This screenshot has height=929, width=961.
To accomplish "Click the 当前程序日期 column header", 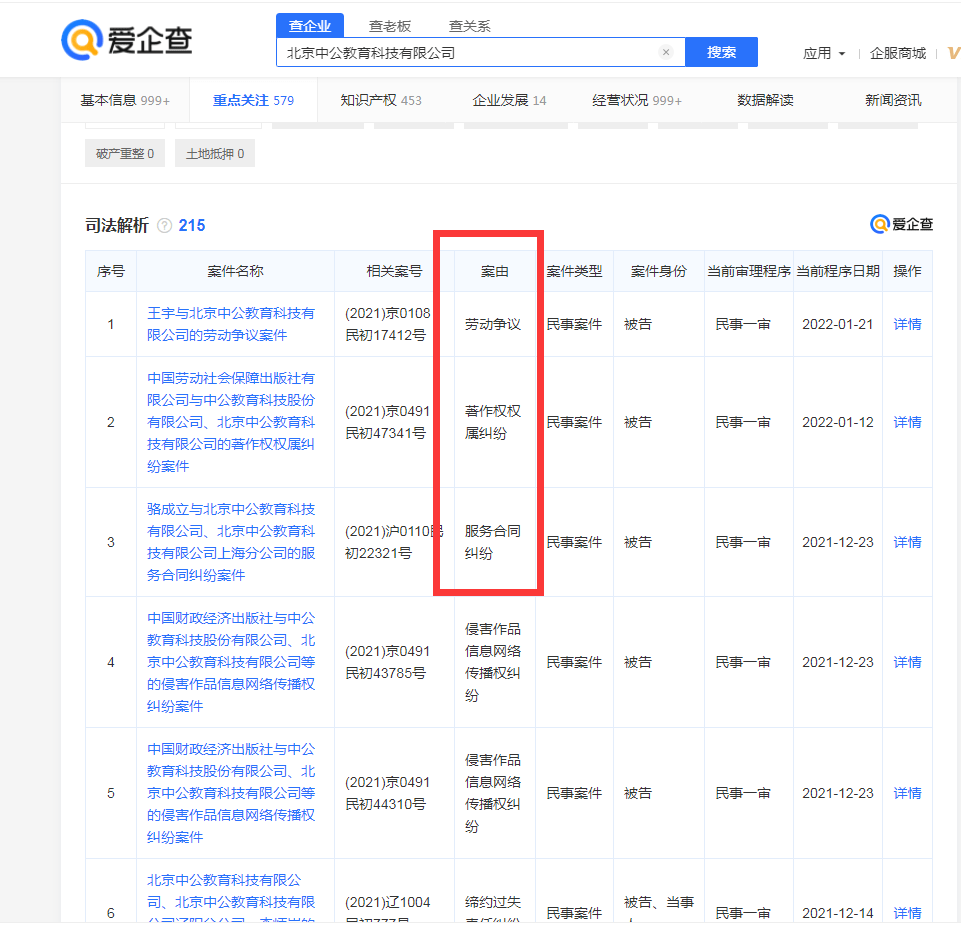I will (838, 271).
